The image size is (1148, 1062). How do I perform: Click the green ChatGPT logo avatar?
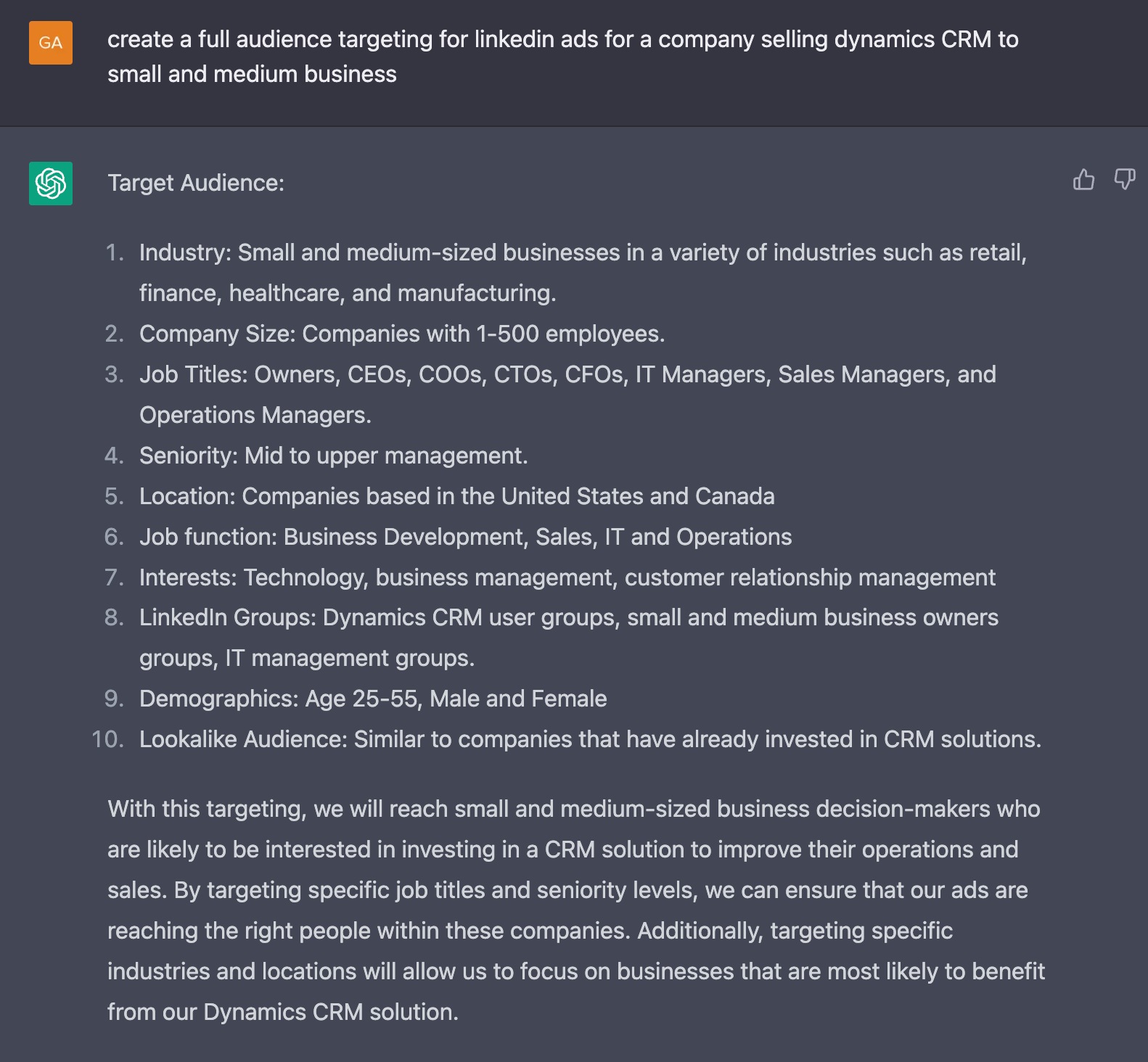(x=51, y=184)
